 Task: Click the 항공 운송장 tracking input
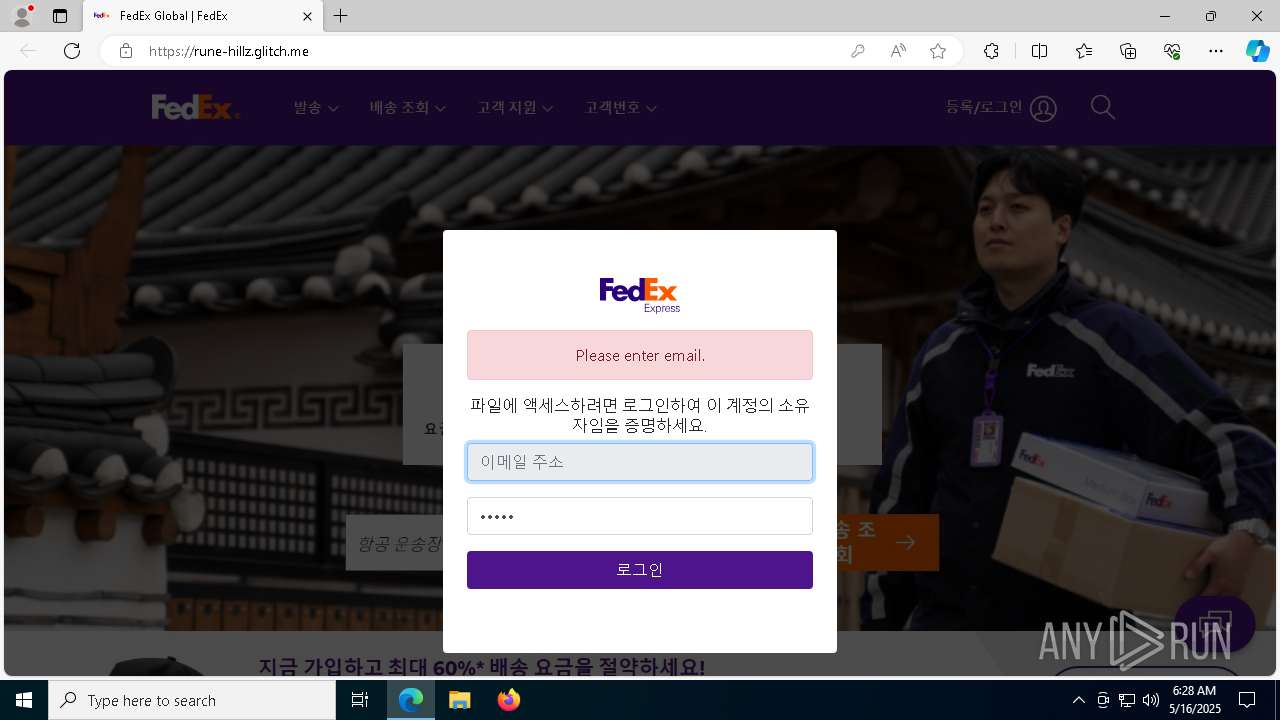[395, 543]
